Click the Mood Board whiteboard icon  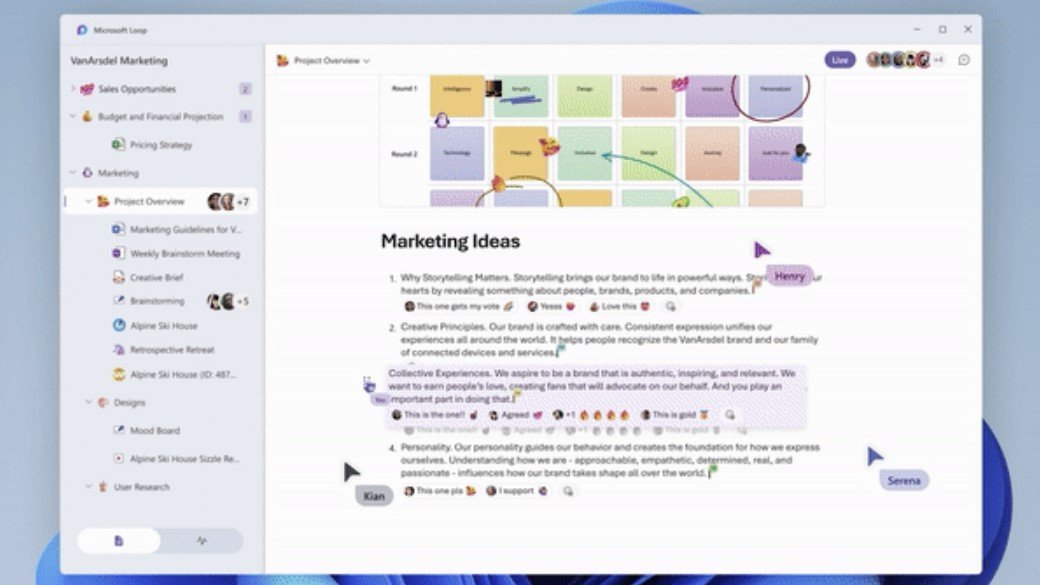(x=119, y=430)
